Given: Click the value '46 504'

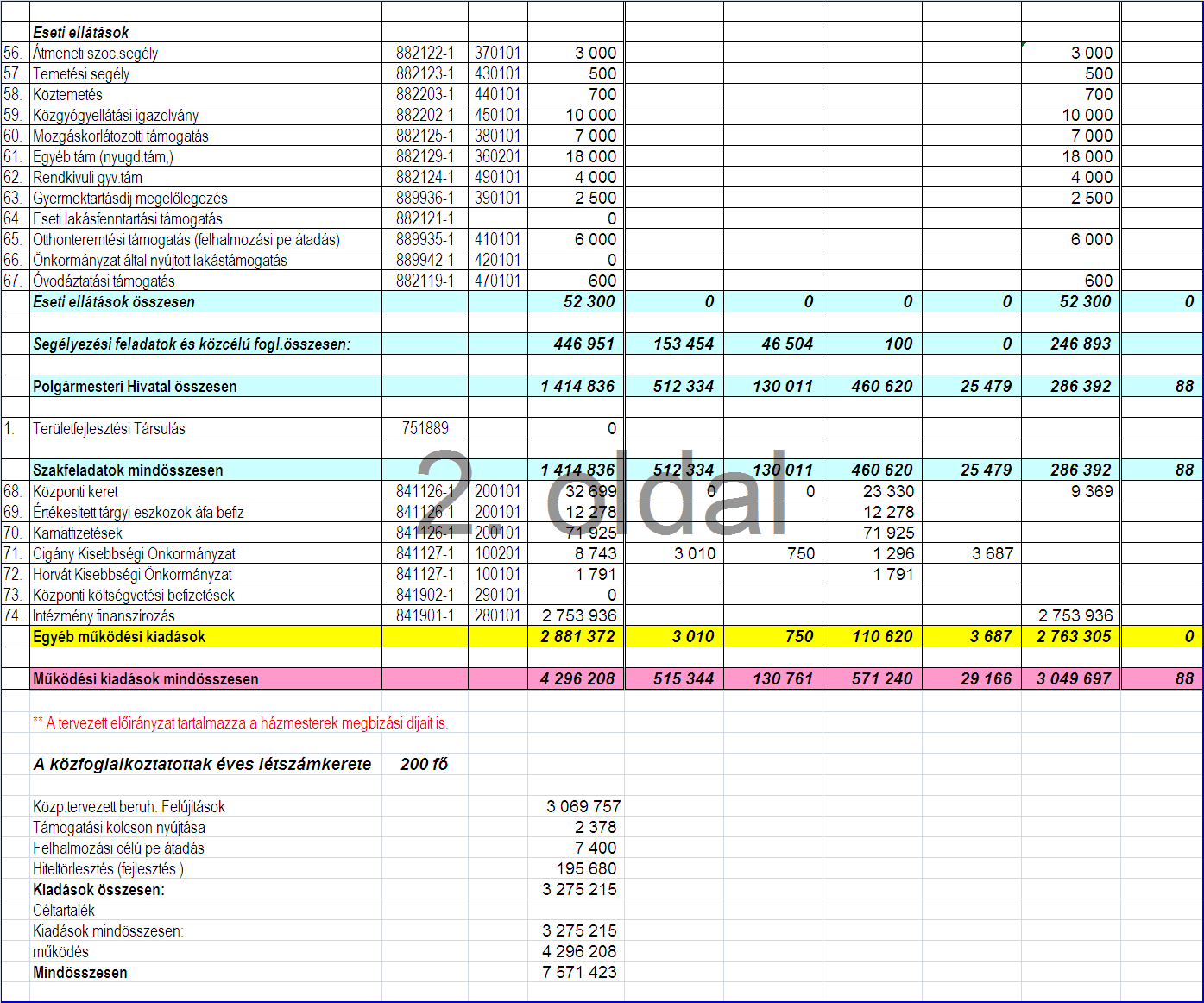Looking at the screenshot, I should pos(787,344).
